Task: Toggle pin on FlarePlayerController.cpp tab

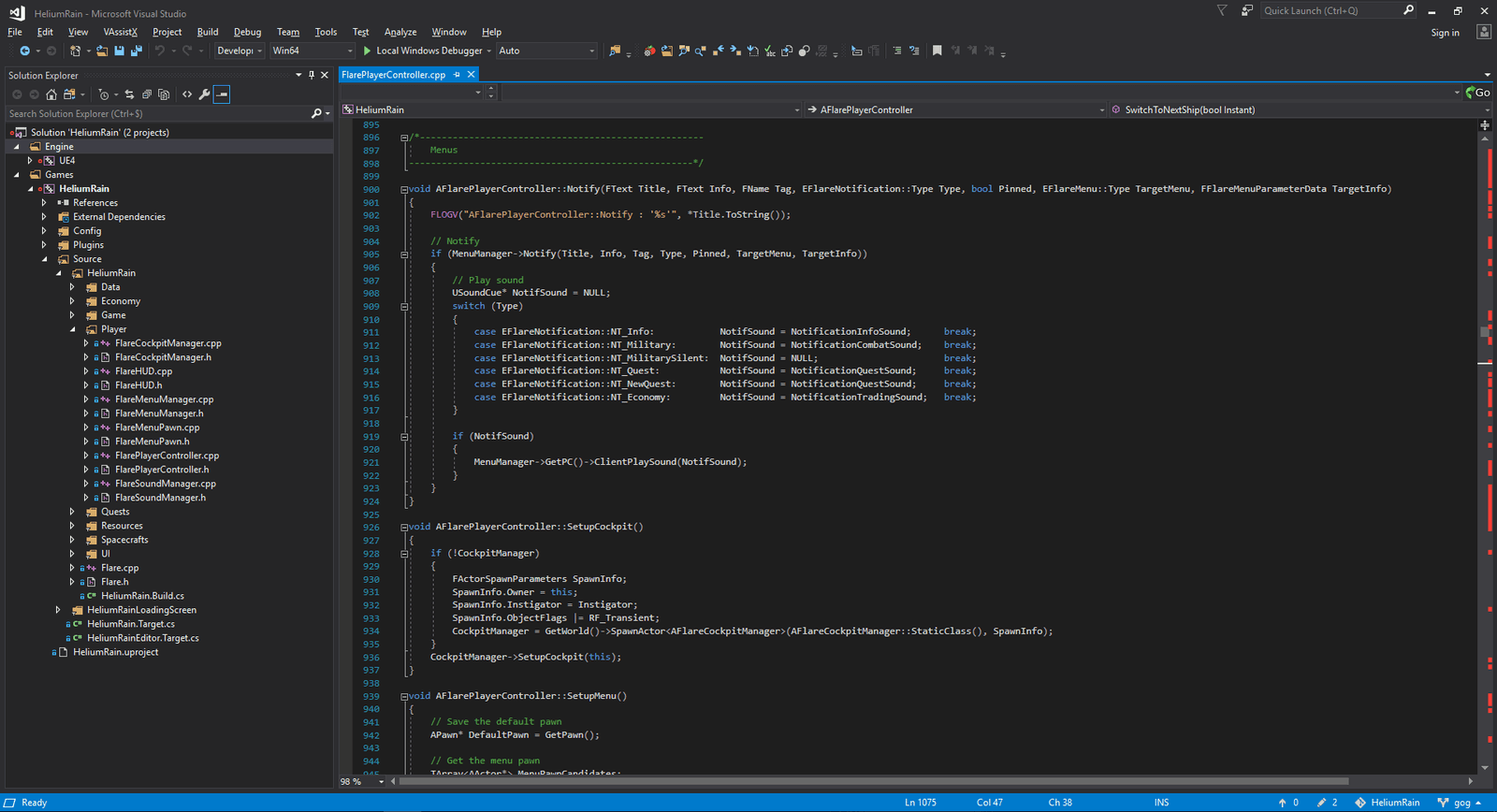Action: point(457,75)
